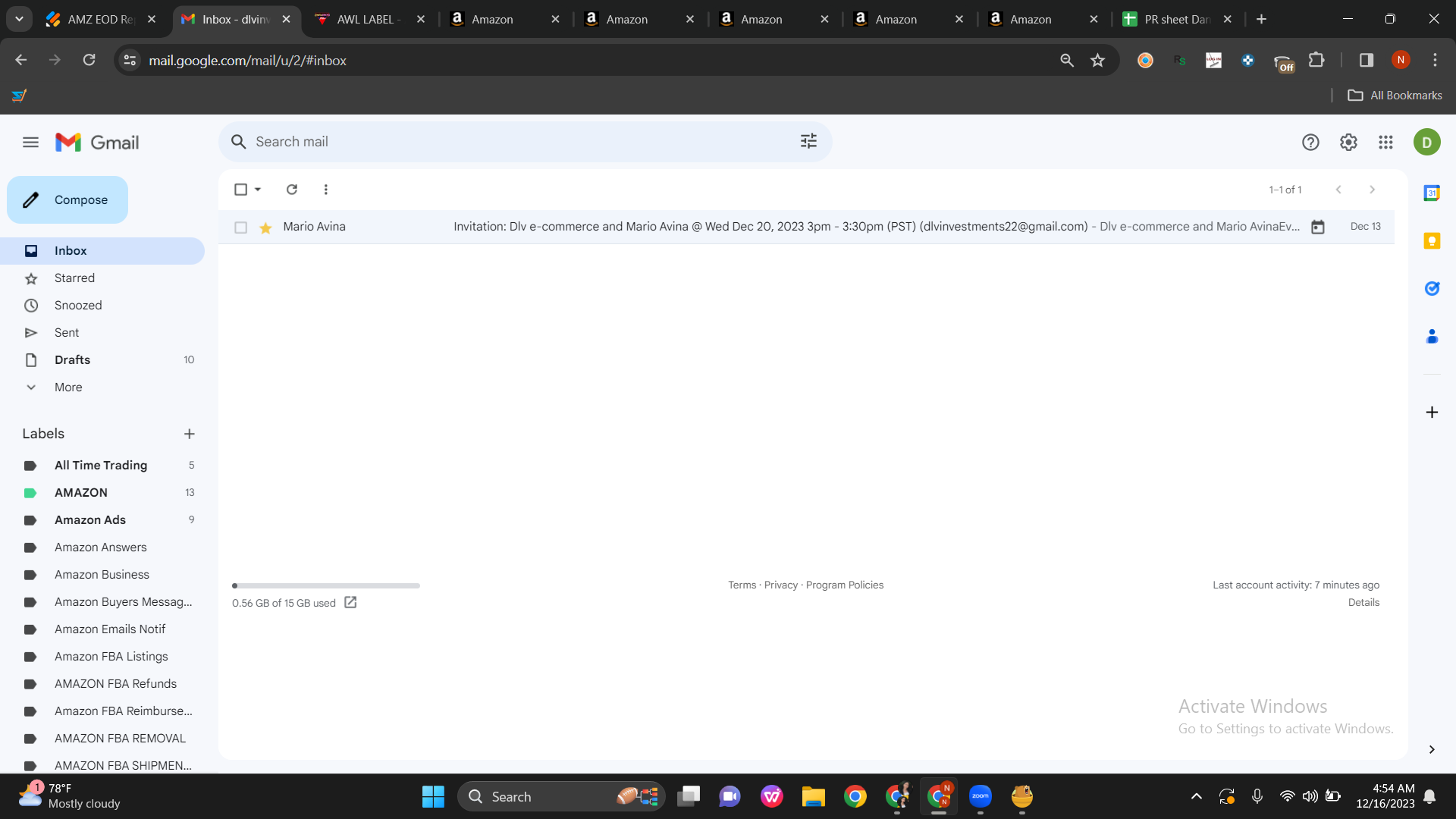Open the Windows Start menu

[433, 796]
